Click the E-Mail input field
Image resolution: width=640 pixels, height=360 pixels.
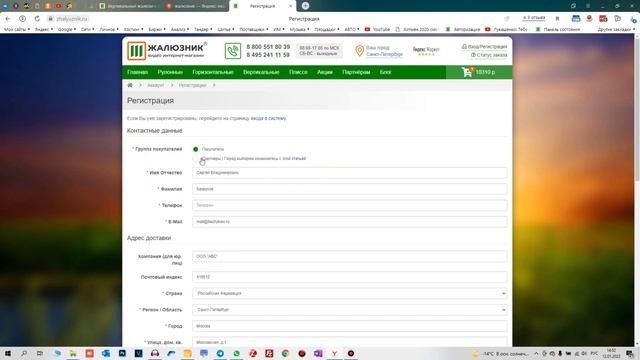(350, 222)
